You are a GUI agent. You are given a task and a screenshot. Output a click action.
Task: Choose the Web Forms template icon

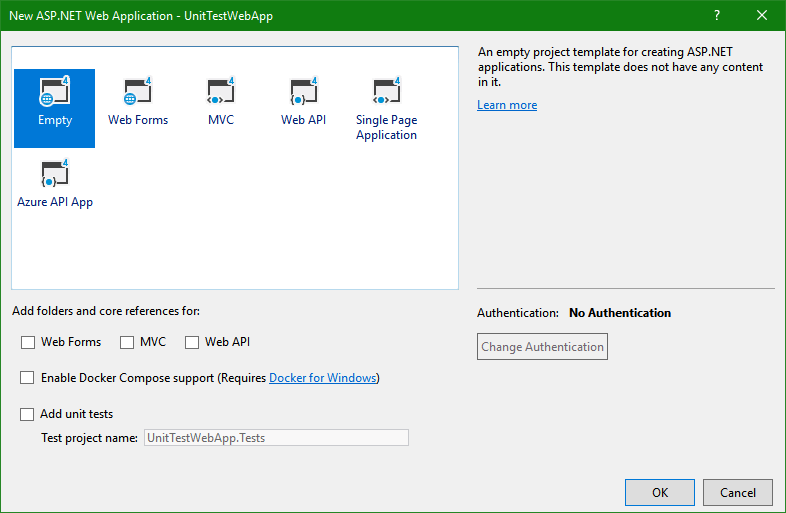(138, 94)
